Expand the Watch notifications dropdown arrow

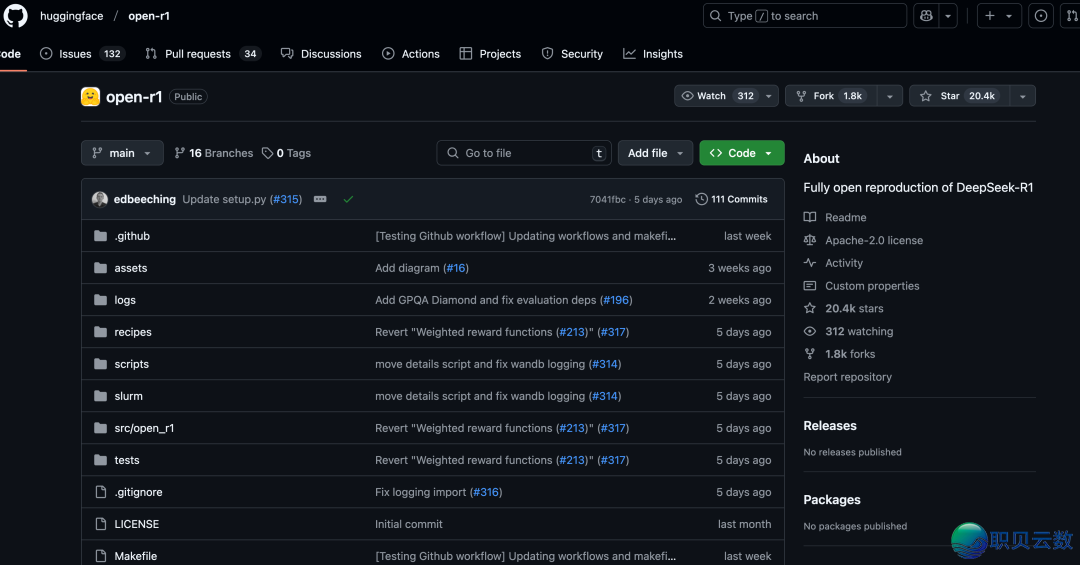coord(769,96)
